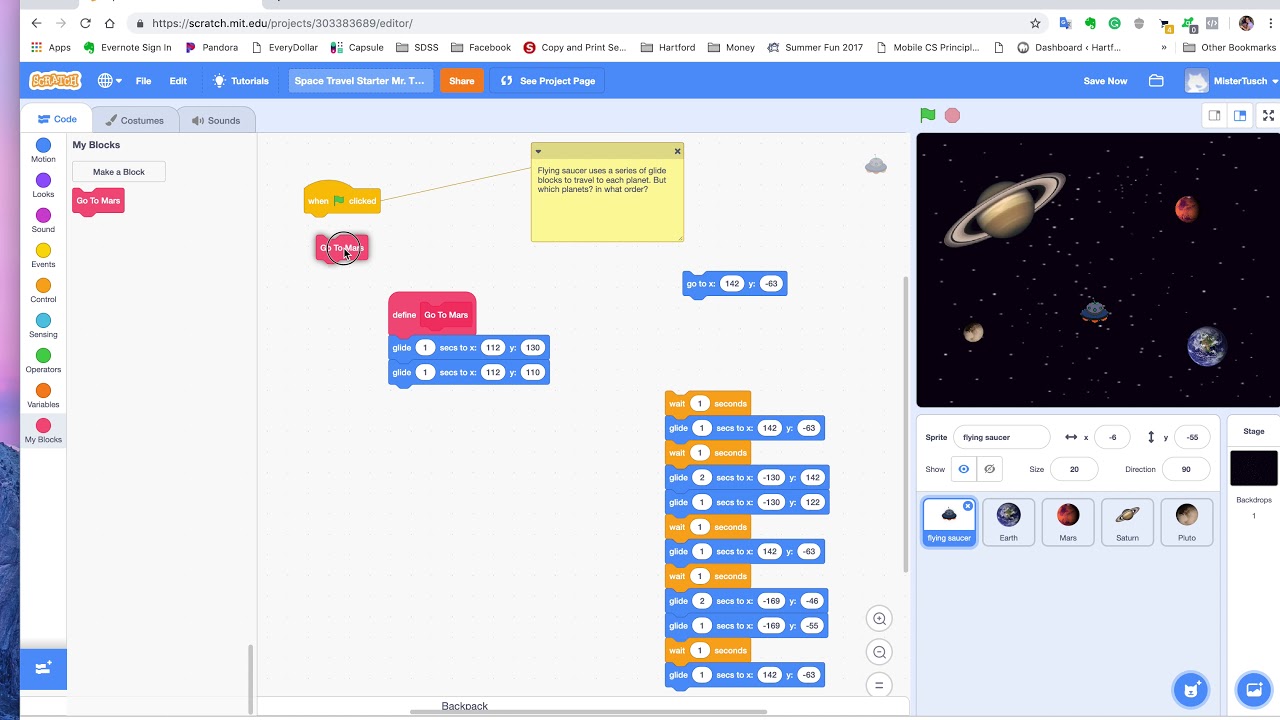1280x720 pixels.
Task: Enter full screen stage mode
Action: click(1268, 115)
